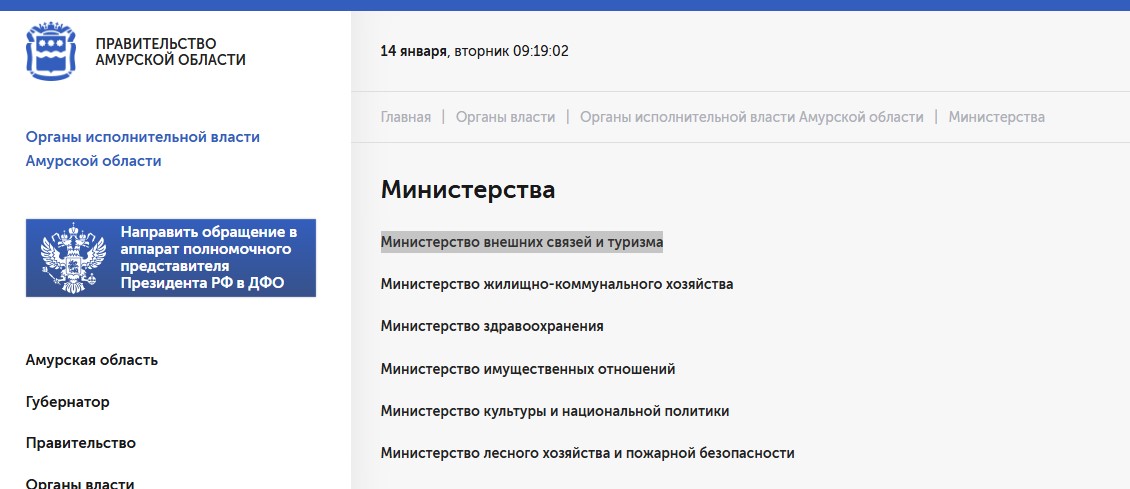Open 'Министерство внешних связей и туризма'

point(521,242)
